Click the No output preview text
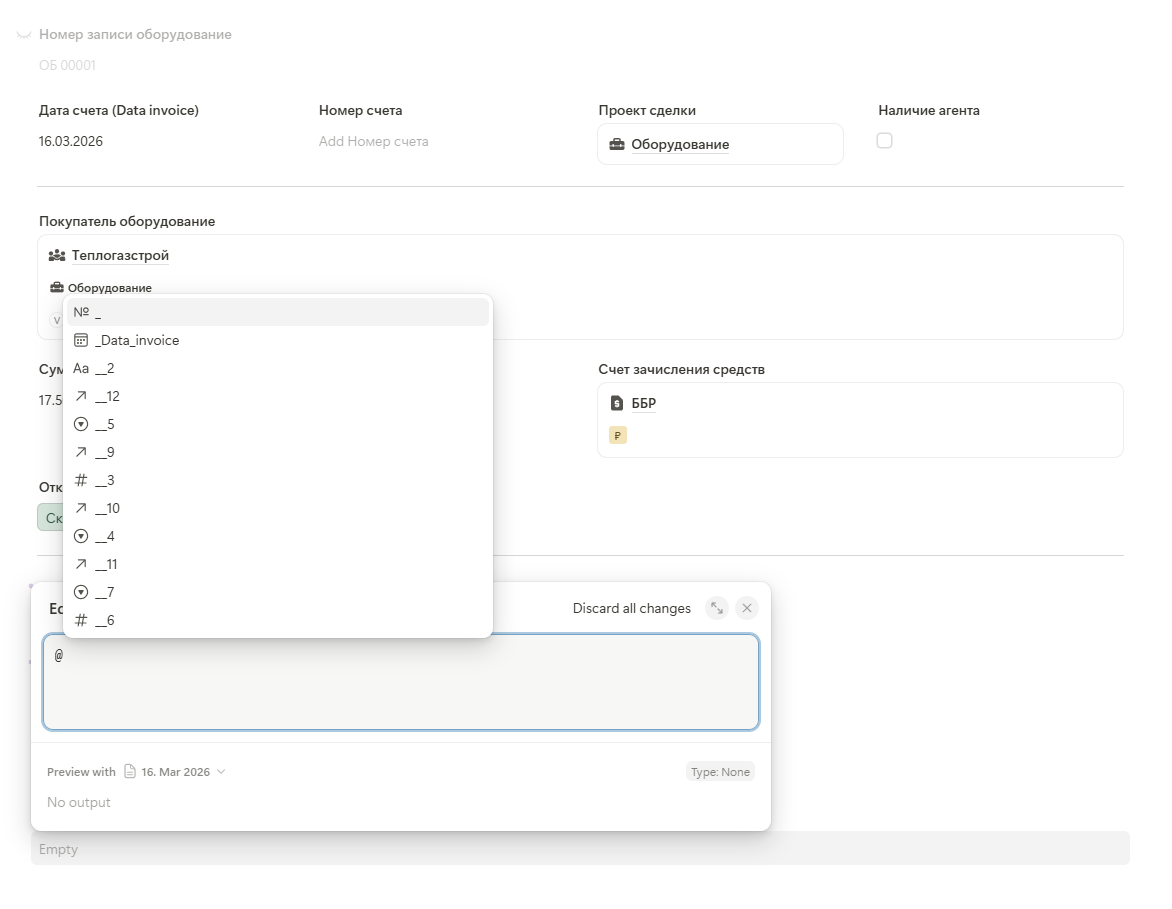Screen dimensions: 1172x909 click(78, 802)
